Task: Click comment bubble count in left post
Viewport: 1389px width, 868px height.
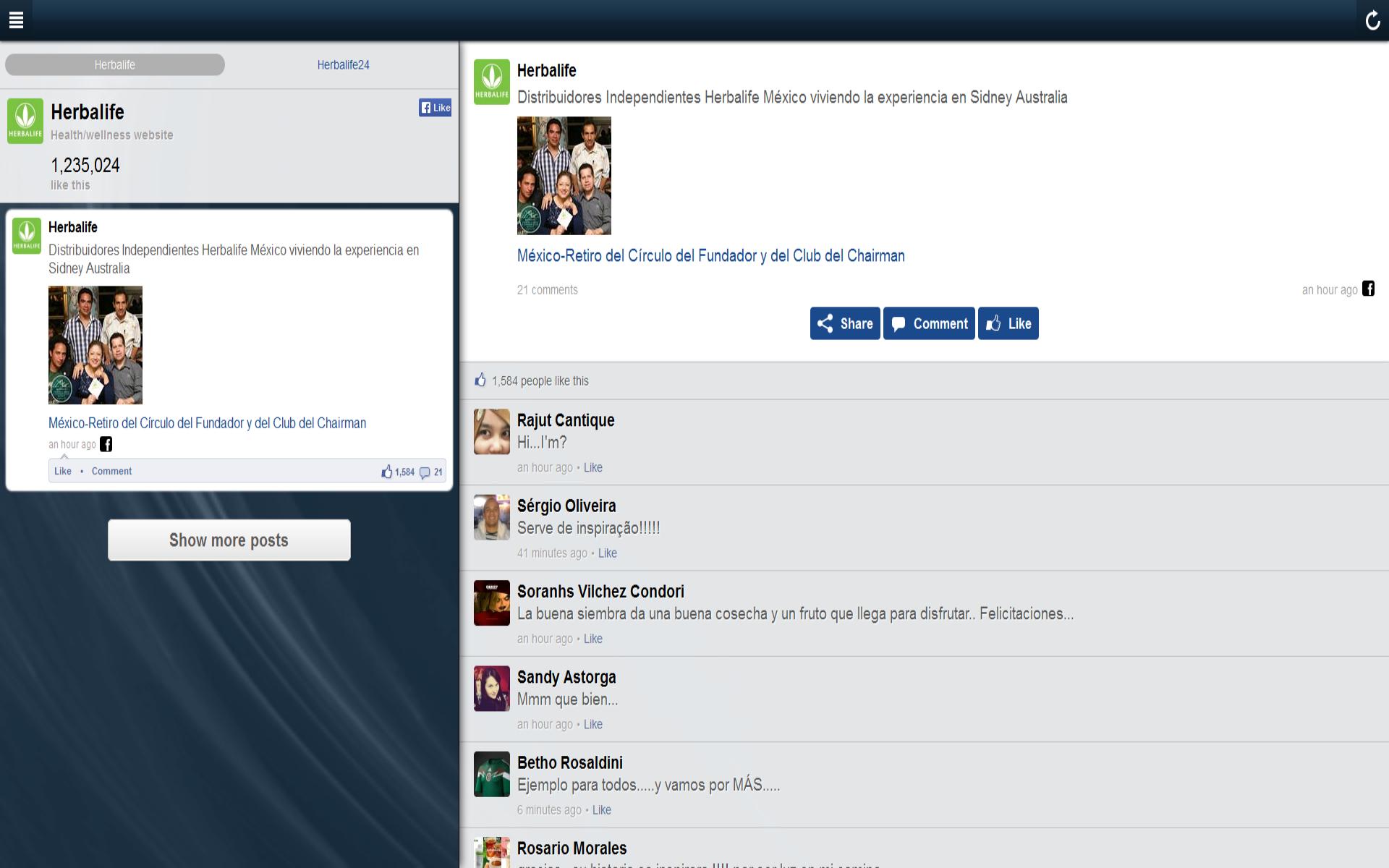Action: coord(425,472)
